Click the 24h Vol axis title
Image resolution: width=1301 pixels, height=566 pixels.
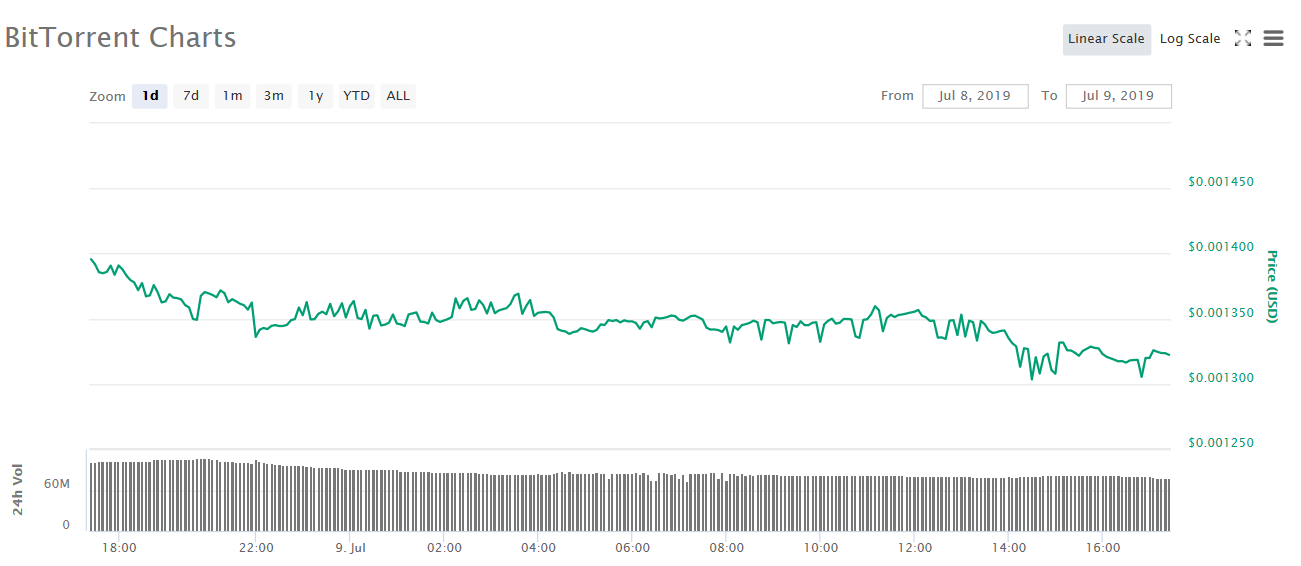(x=18, y=492)
